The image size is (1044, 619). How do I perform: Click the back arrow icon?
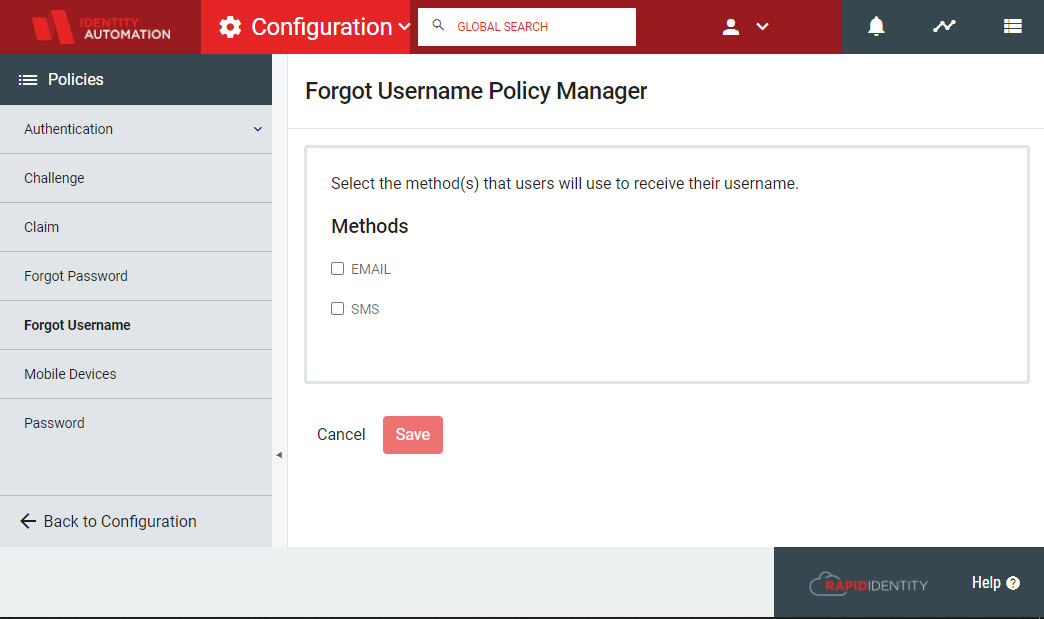point(28,521)
